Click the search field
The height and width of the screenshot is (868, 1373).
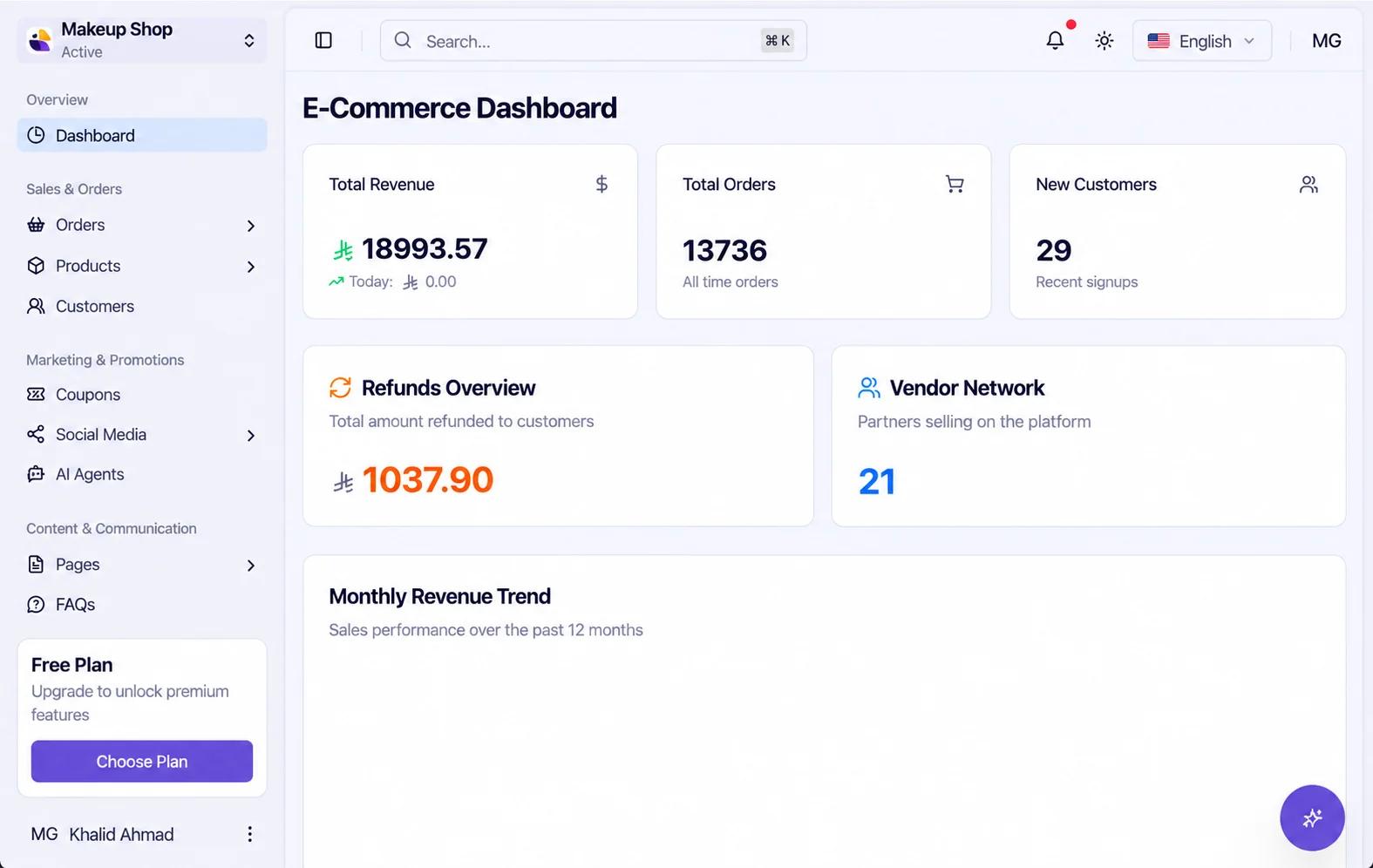tap(593, 41)
